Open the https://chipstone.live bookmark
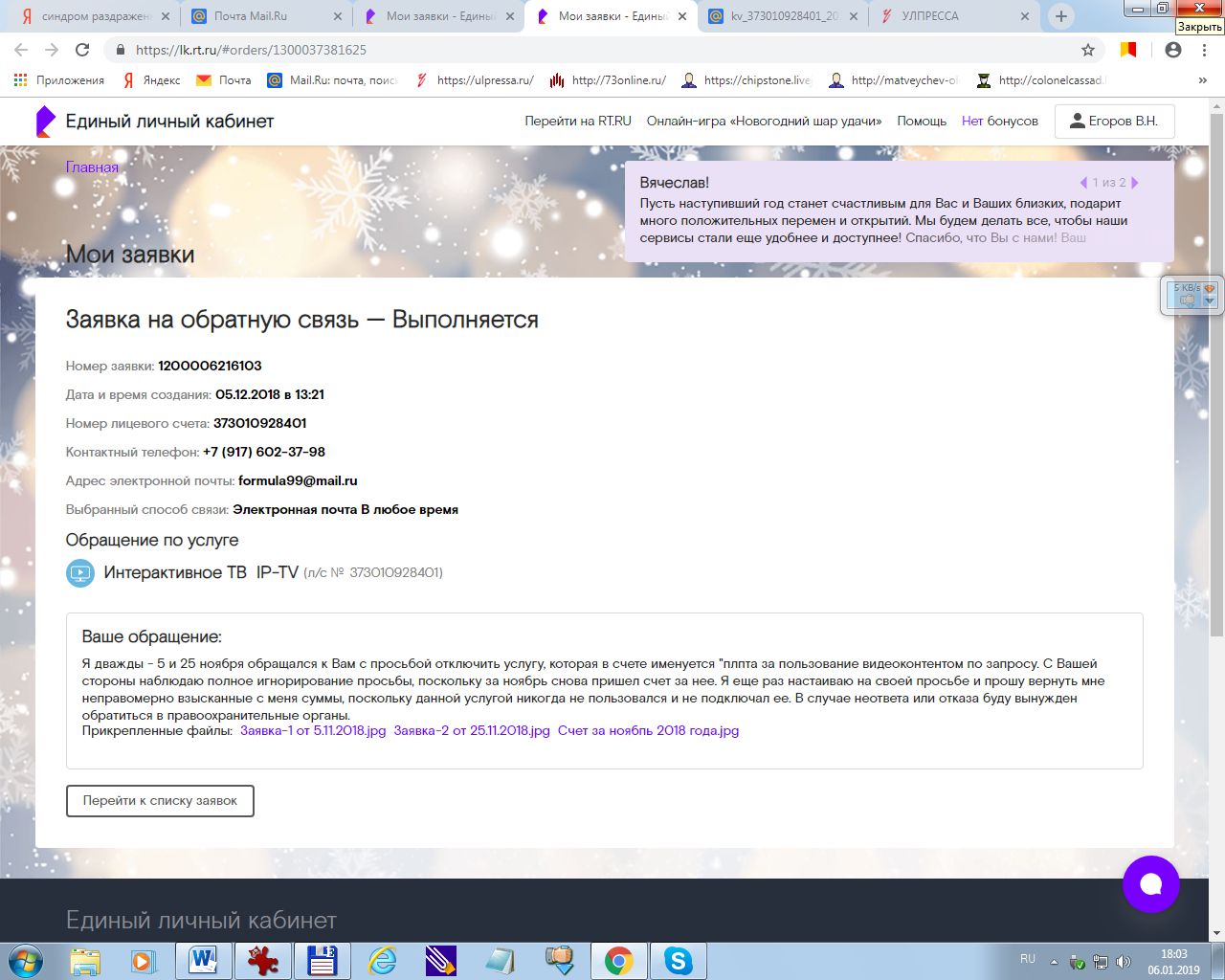The image size is (1225, 980). point(746,80)
